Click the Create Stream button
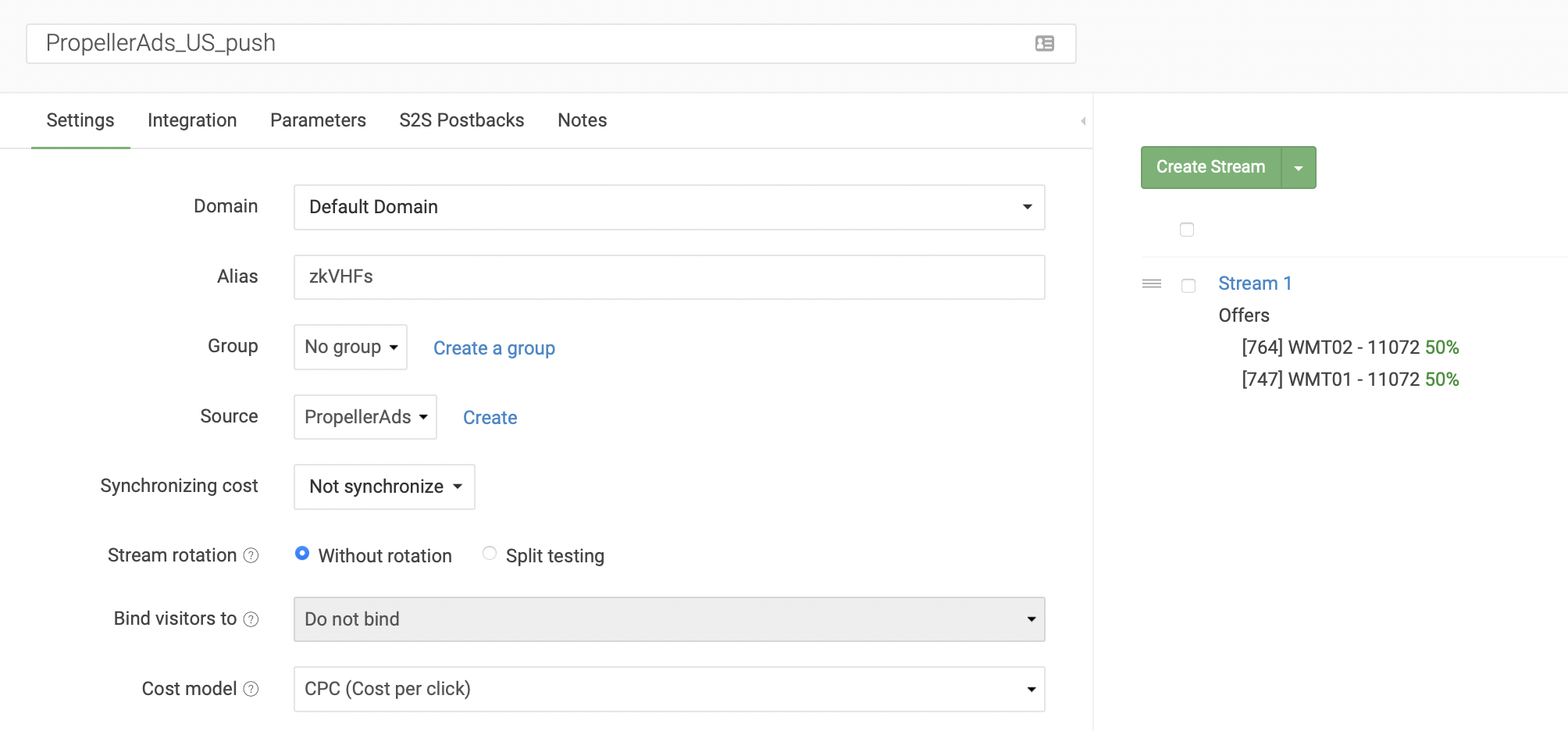The image size is (1568, 731). pyautogui.click(x=1211, y=167)
